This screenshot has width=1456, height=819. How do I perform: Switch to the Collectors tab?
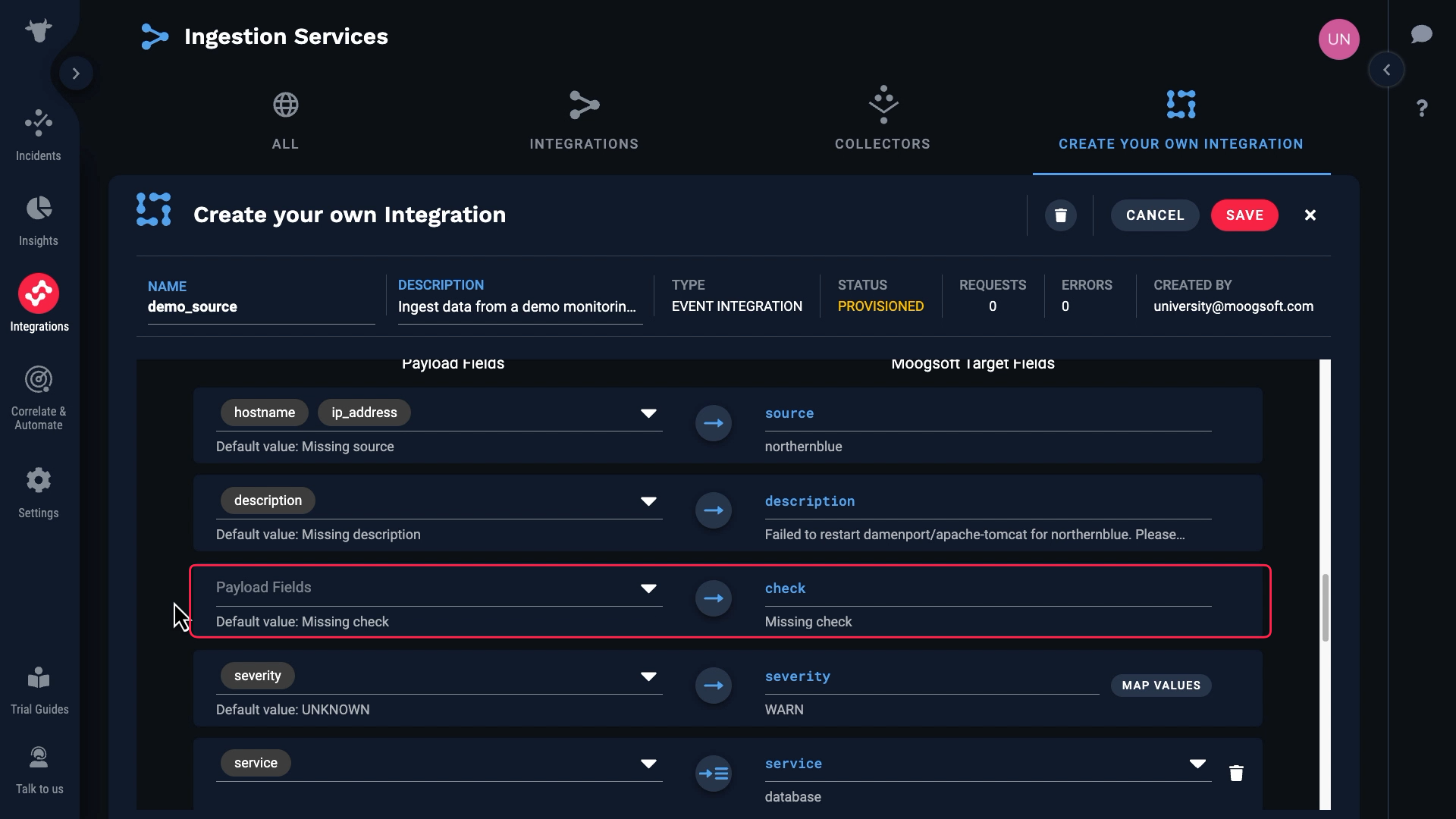[x=882, y=120]
